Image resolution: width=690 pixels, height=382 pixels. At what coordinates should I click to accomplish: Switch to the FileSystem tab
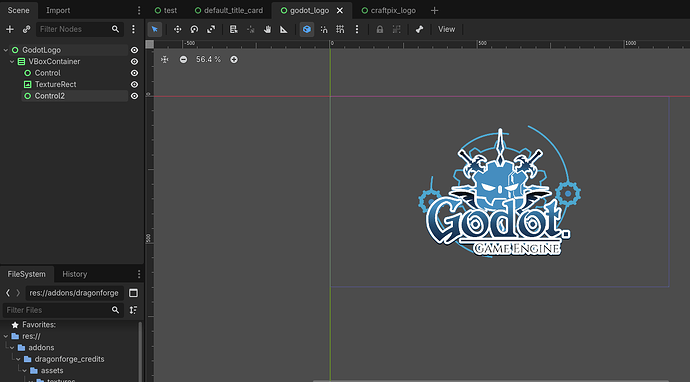tap(26, 274)
